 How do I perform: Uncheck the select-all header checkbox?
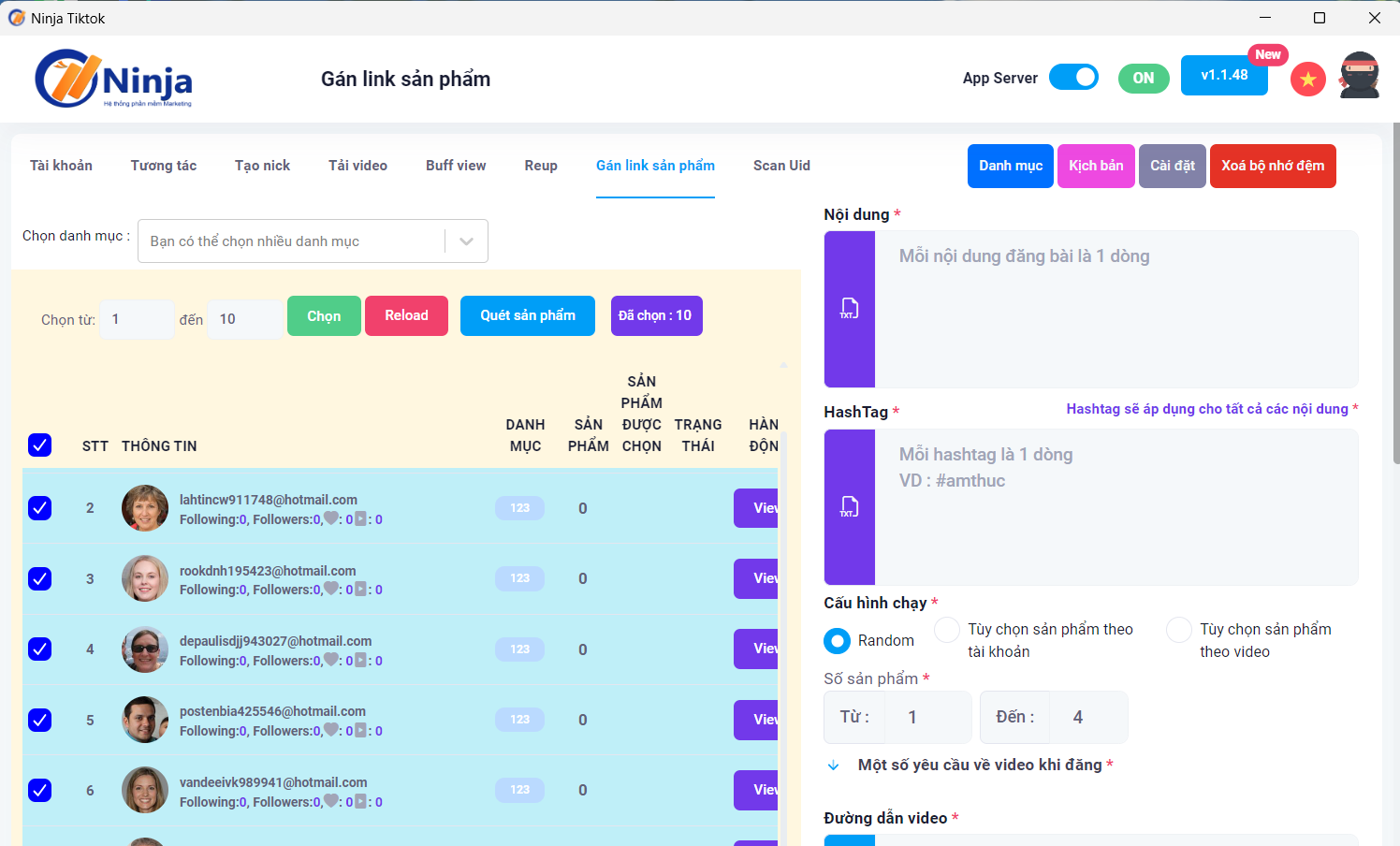point(40,445)
